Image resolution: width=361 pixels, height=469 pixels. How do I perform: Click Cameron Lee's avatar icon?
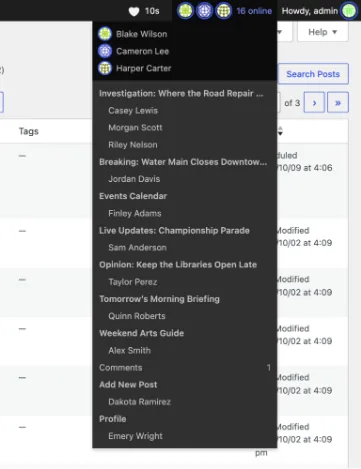[x=105, y=51]
